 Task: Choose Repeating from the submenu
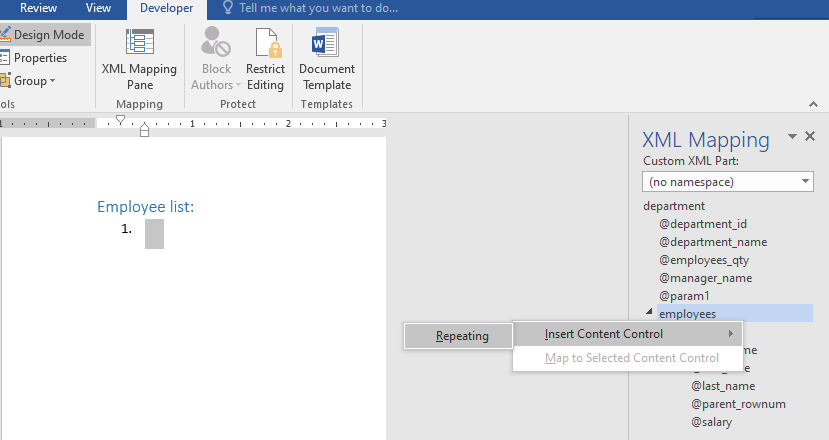tap(458, 336)
